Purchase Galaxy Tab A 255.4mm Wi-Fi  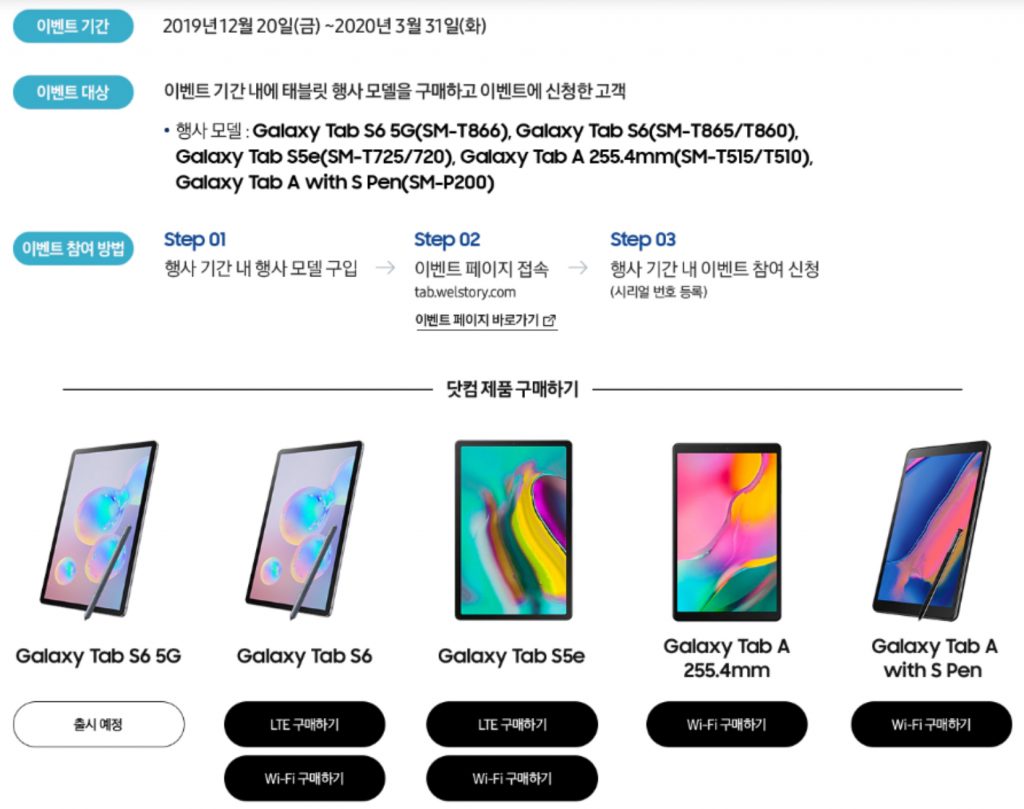727,724
